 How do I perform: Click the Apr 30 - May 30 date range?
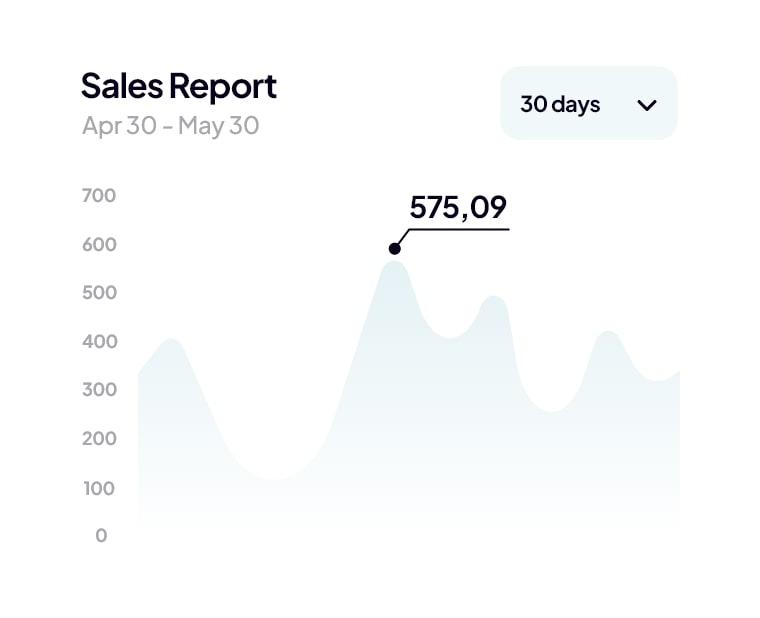point(170,126)
